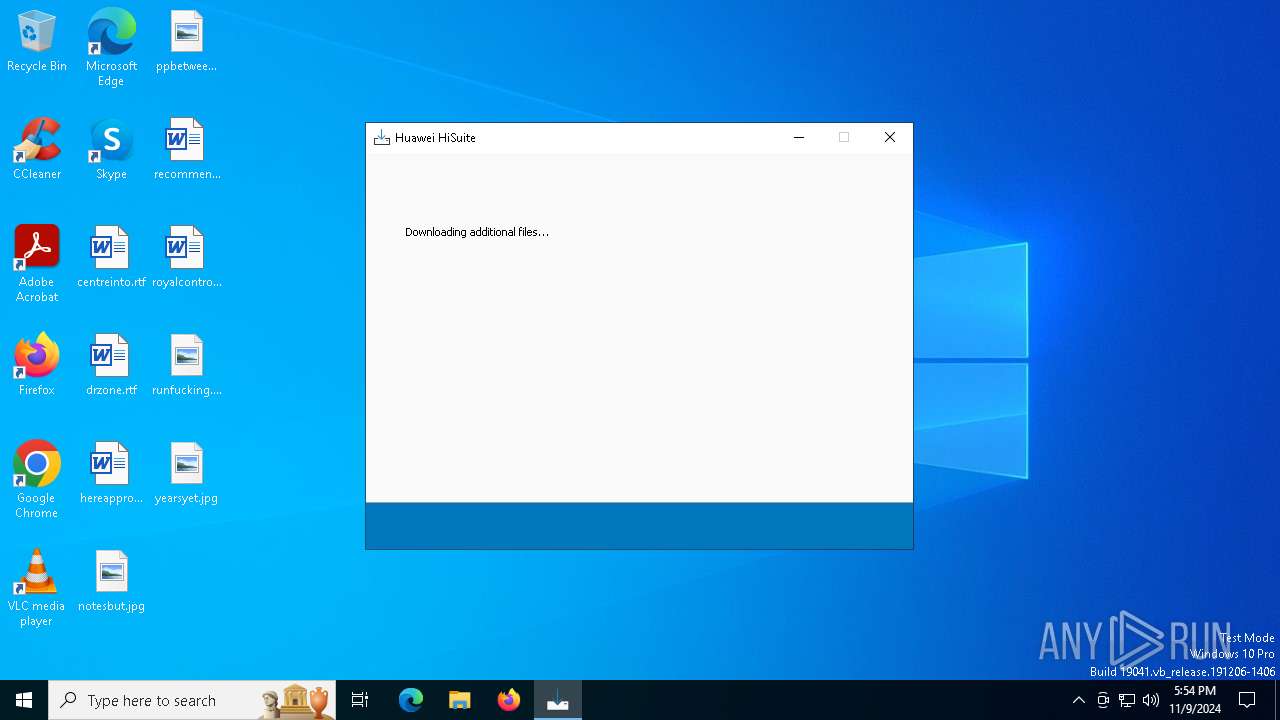
Task: Open File Explorer from the taskbar
Action: point(460,700)
